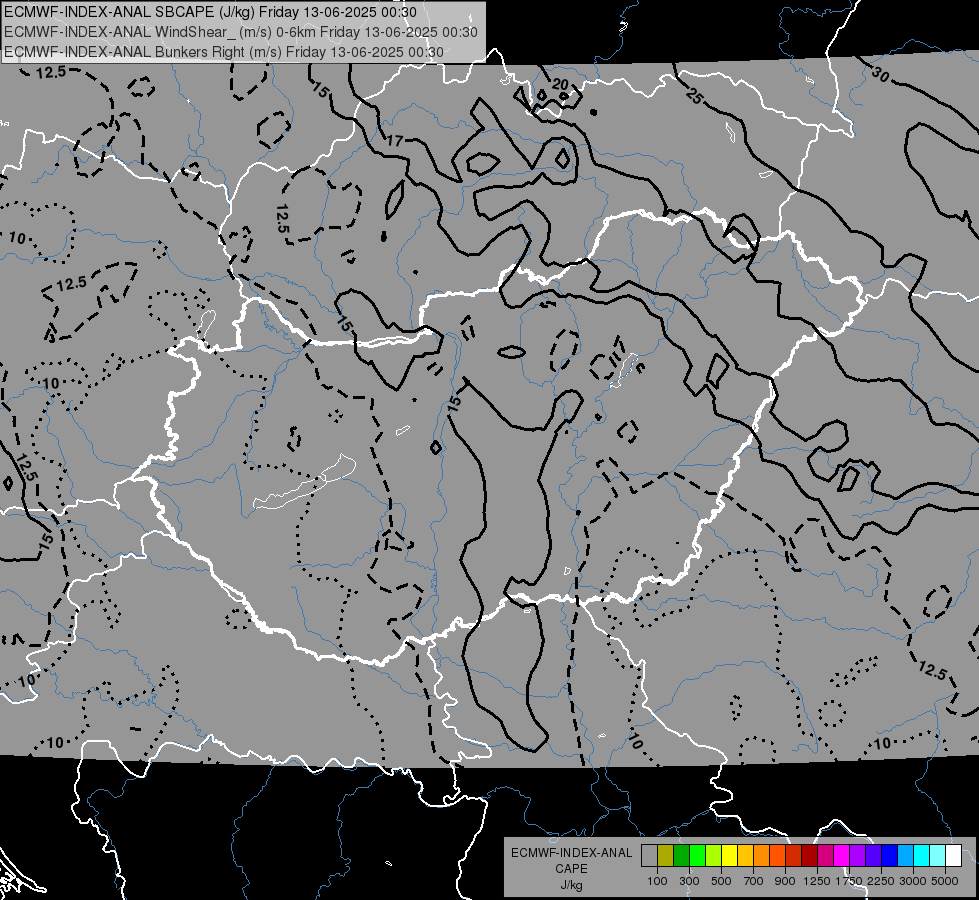This screenshot has height=900, width=979.
Task: Pick the magenta legend swatch
Action: 842,856
